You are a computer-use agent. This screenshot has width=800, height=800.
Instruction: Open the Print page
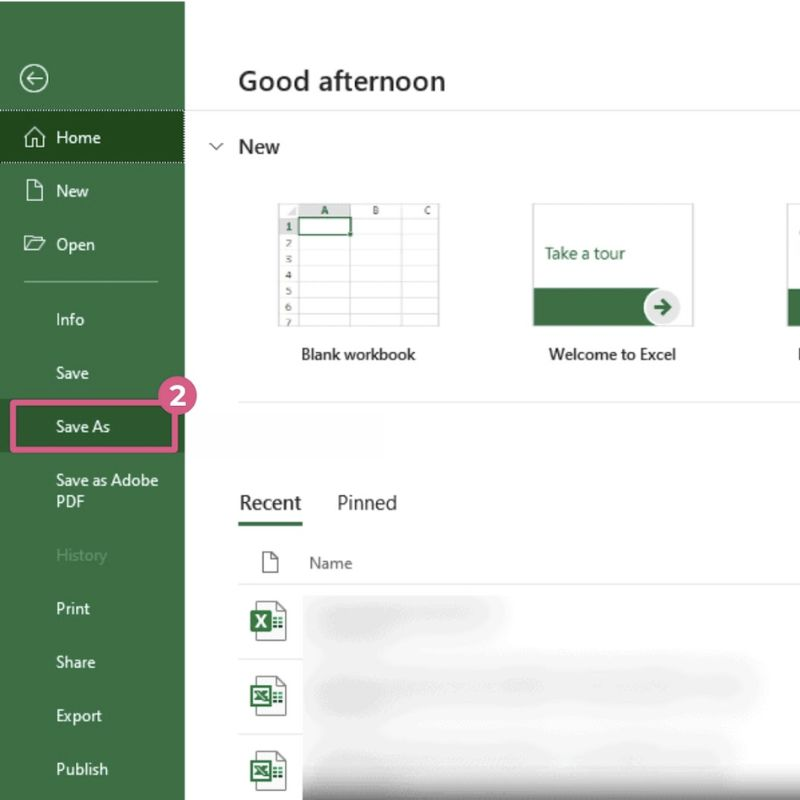(92, 608)
